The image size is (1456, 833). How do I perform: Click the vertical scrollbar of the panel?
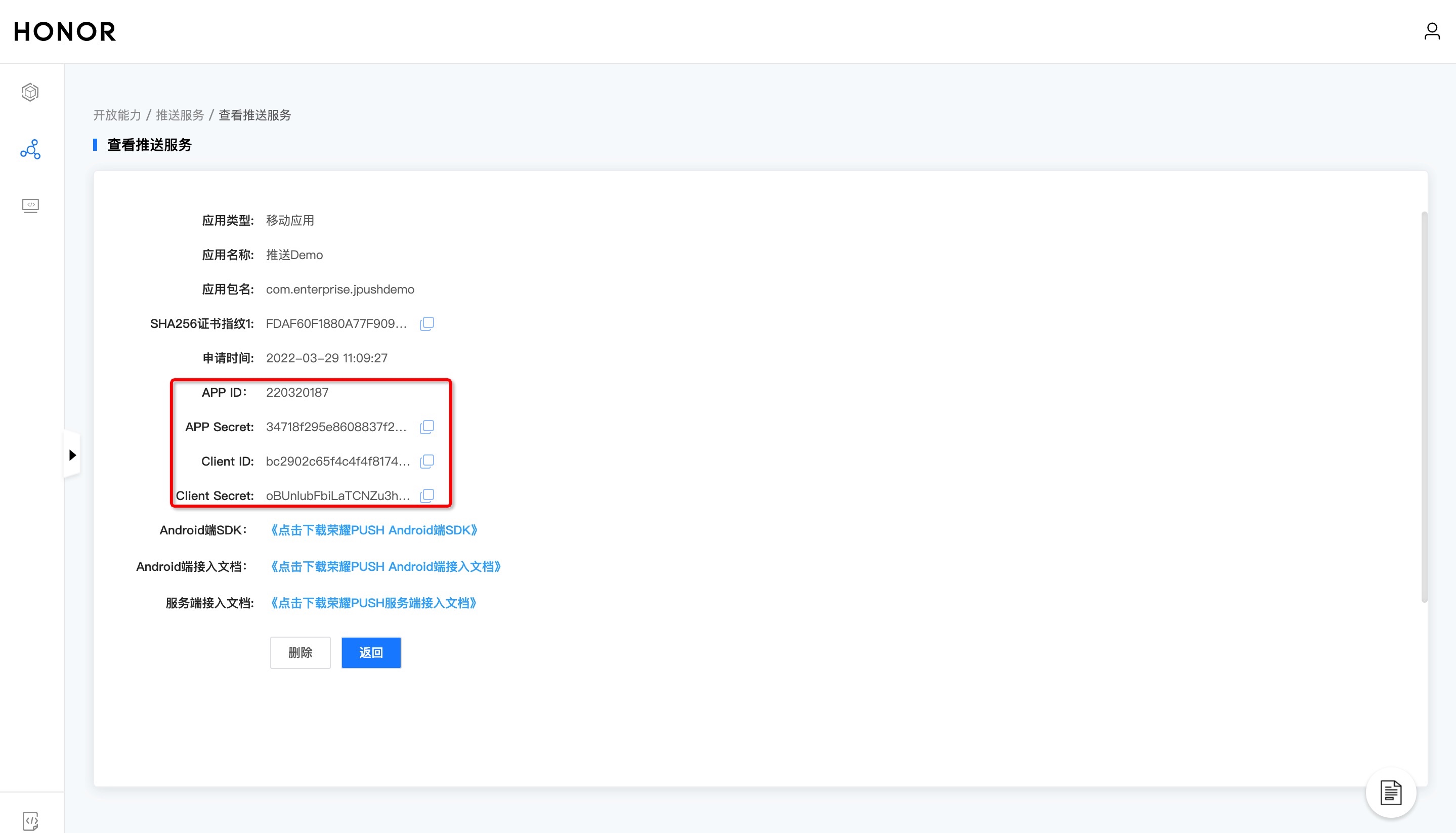(x=1424, y=407)
